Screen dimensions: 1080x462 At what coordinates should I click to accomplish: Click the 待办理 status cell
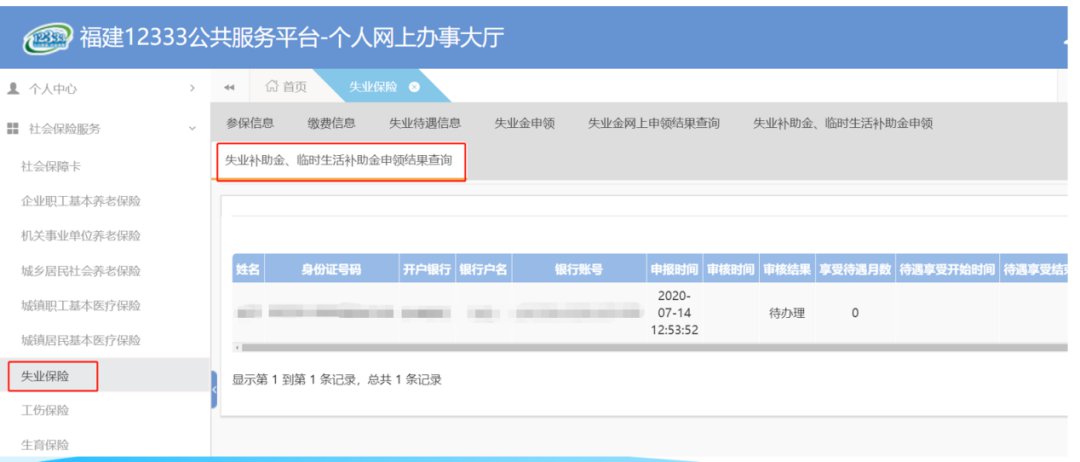787,313
